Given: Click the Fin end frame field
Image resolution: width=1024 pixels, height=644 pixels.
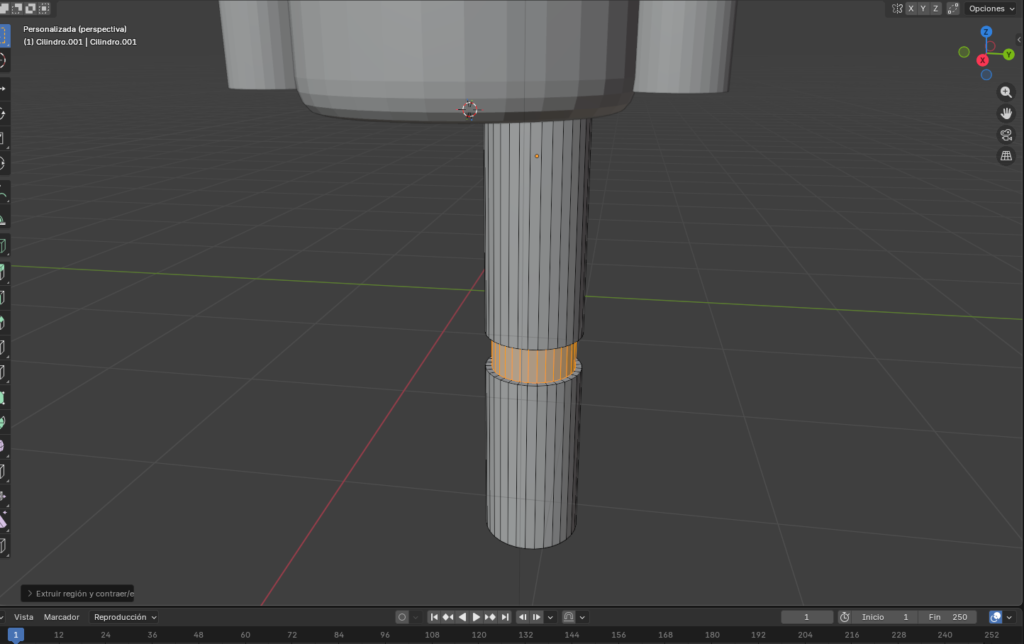Looking at the screenshot, I should point(947,617).
